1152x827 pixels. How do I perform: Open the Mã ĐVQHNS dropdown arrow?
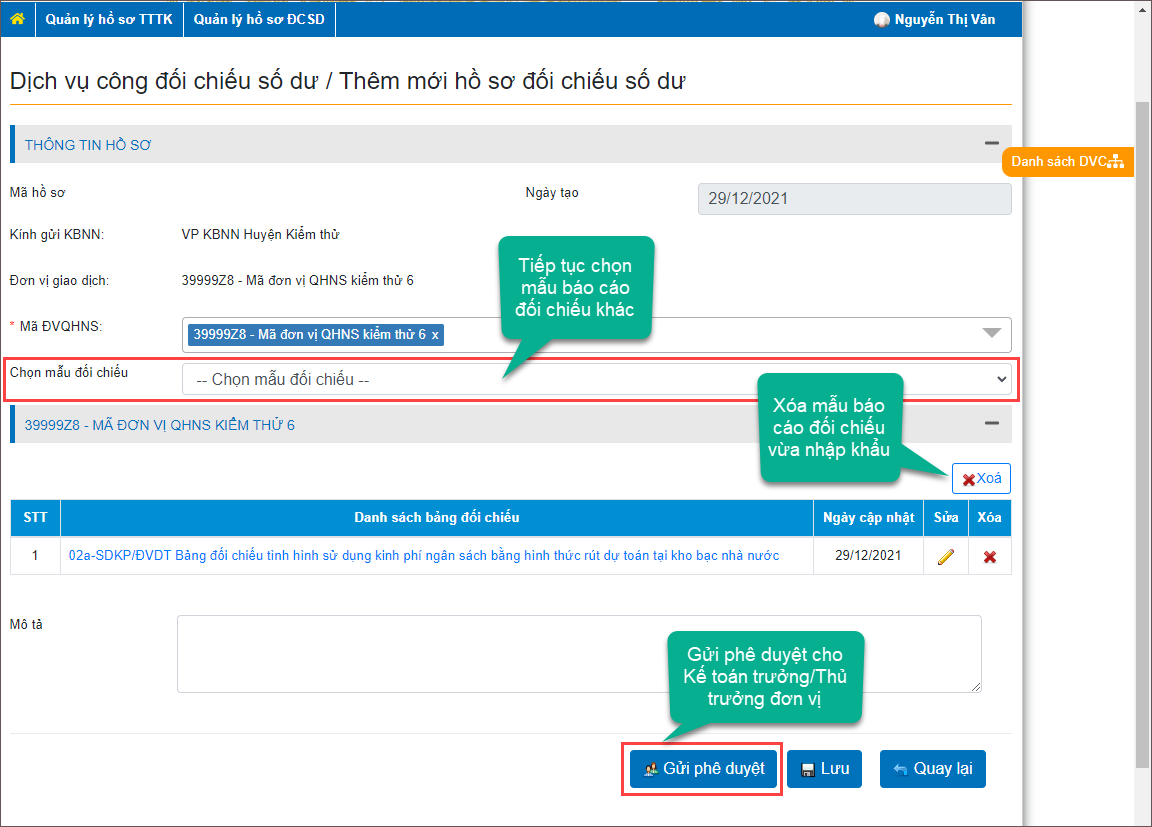coord(991,334)
